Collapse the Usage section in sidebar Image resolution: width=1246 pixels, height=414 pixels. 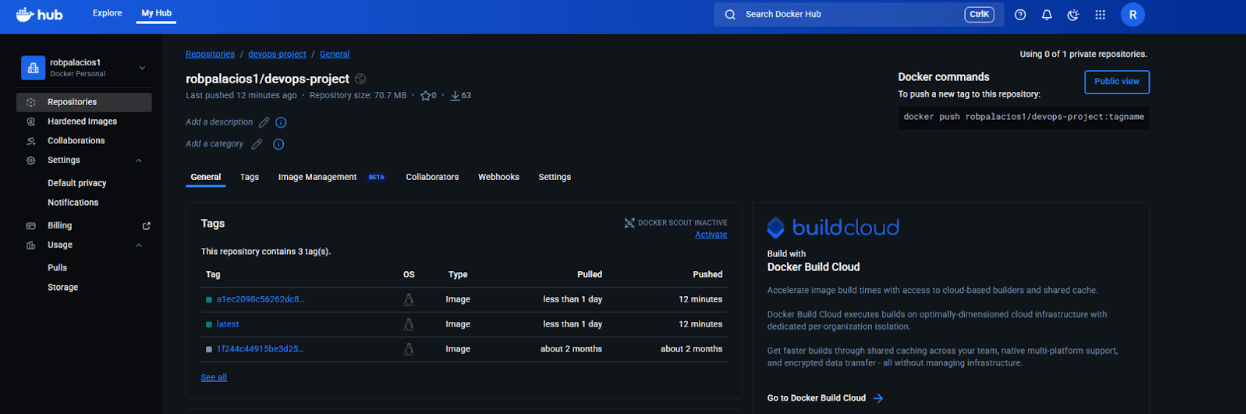tap(139, 245)
